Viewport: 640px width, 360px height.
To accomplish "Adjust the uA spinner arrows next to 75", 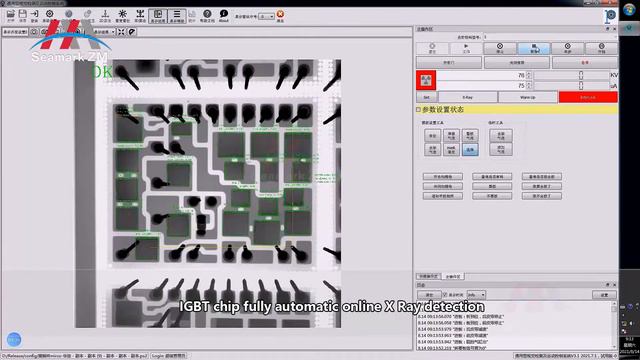I will click(529, 86).
